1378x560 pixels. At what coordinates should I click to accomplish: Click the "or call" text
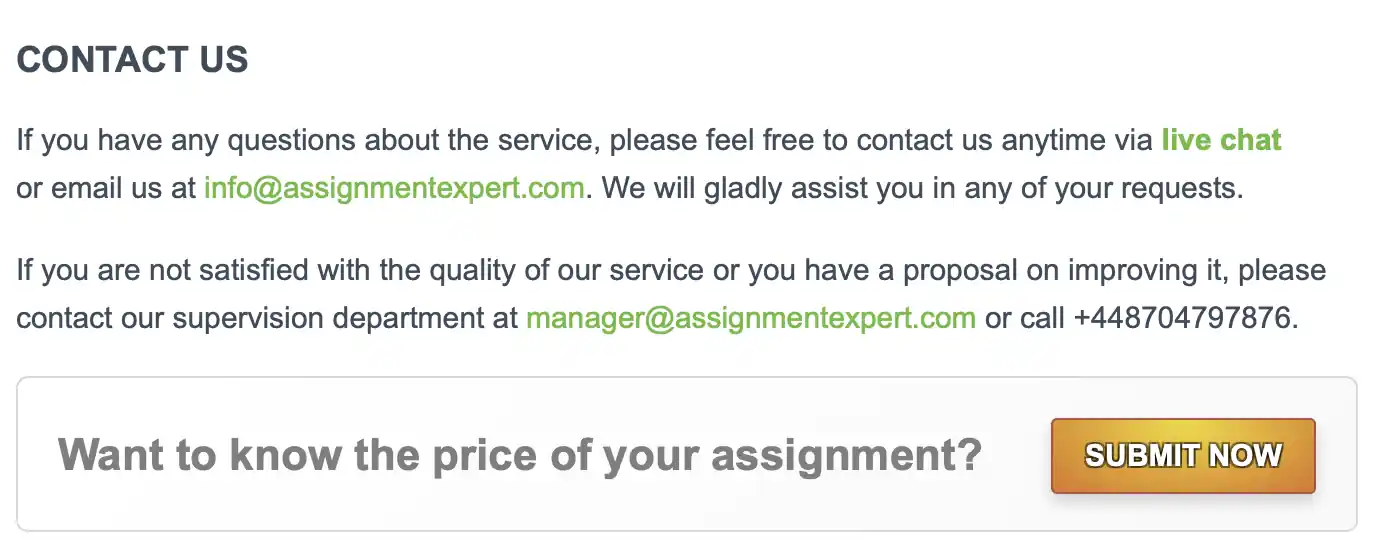tap(1024, 318)
